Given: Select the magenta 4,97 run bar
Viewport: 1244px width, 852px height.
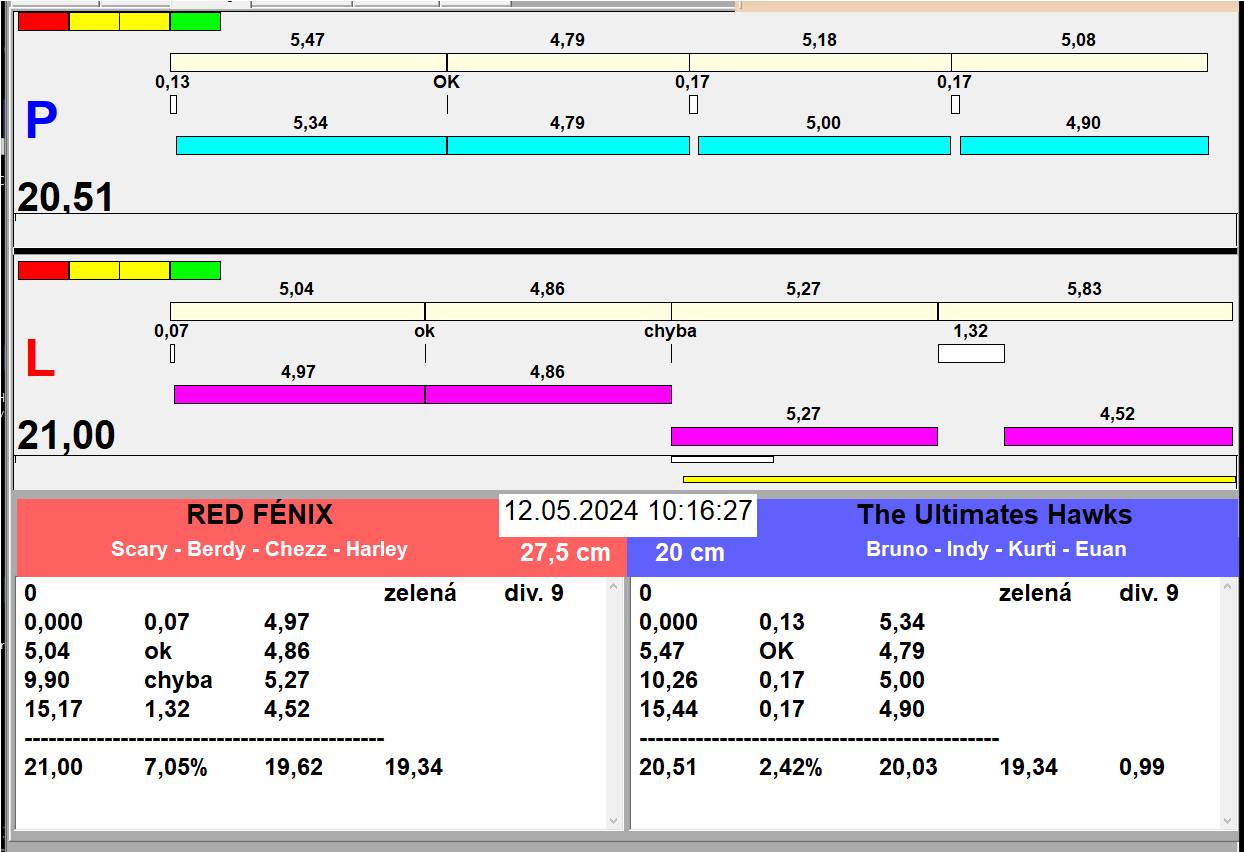Looking at the screenshot, I should click(299, 394).
